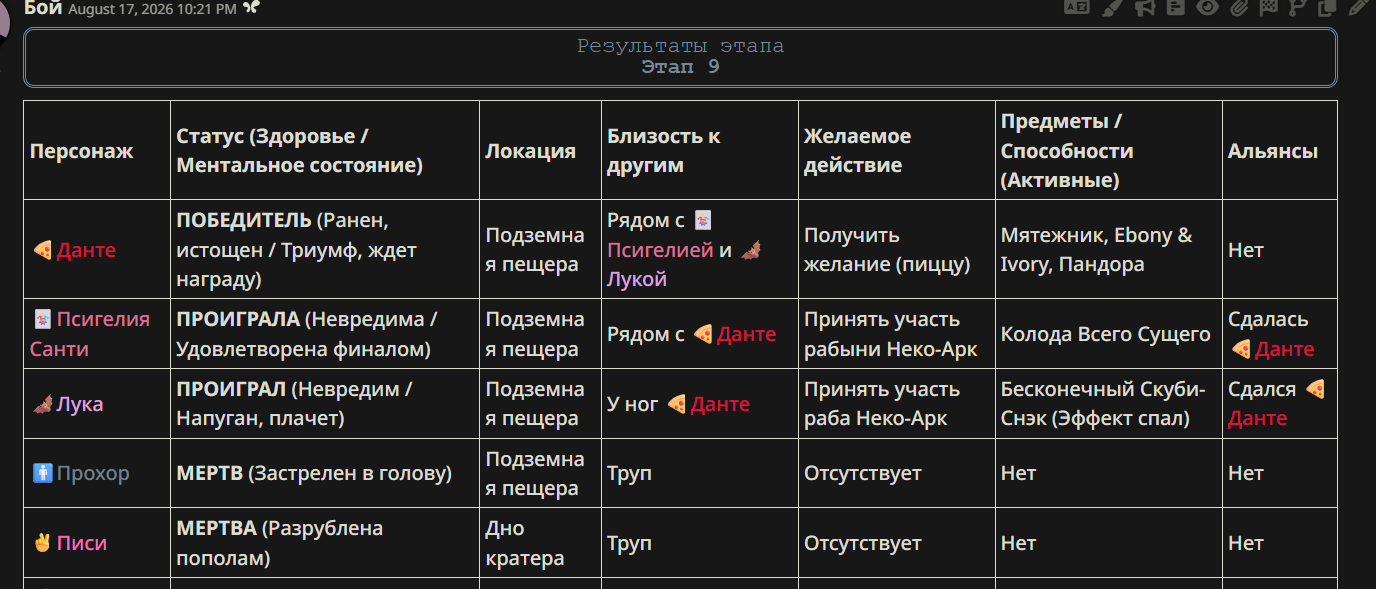Edit the message using the pencil icon
This screenshot has width=1376, height=589.
[x=1358, y=7]
